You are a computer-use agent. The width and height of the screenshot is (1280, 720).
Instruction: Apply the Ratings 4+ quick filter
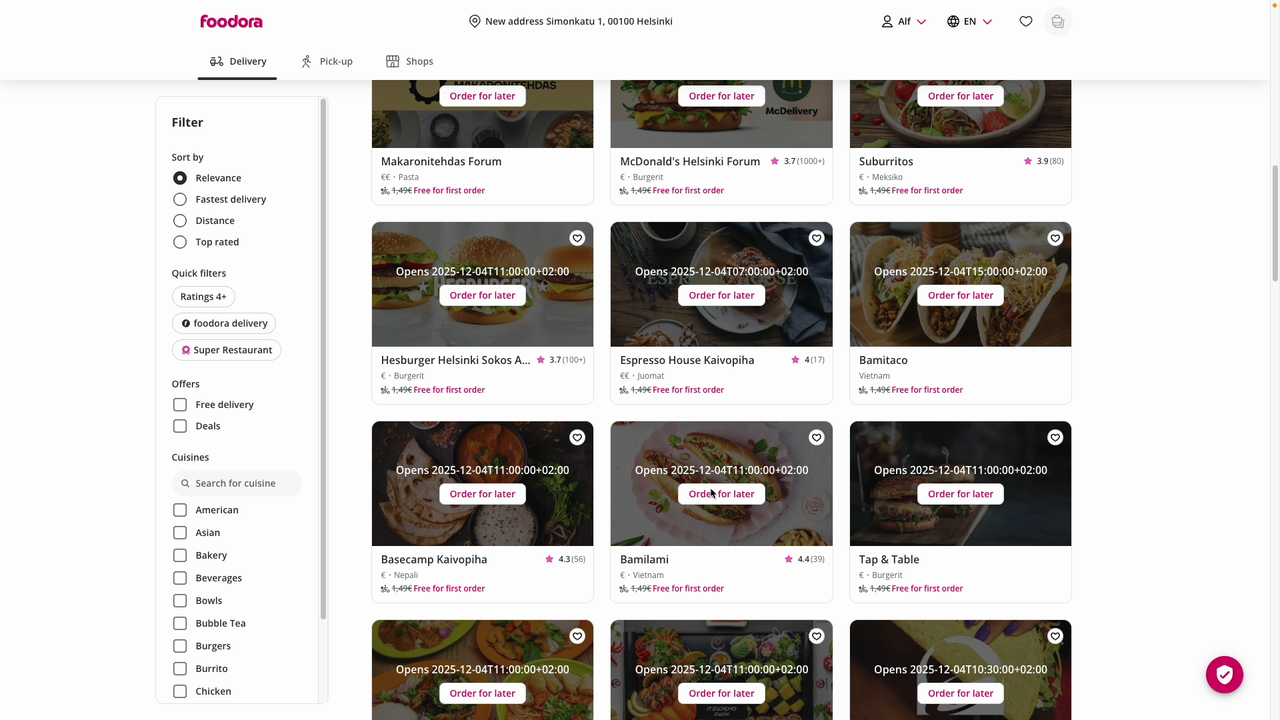click(x=203, y=297)
